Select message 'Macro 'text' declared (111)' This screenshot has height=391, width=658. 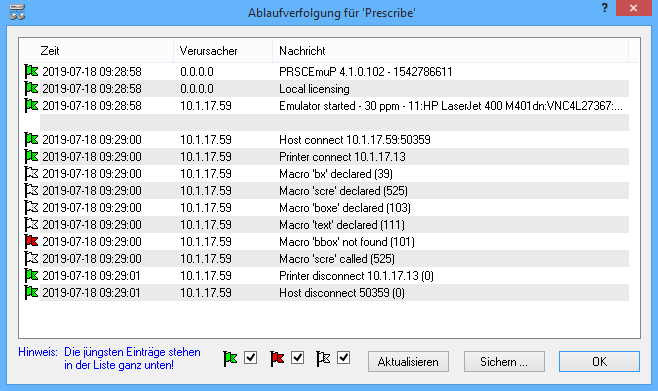point(342,225)
